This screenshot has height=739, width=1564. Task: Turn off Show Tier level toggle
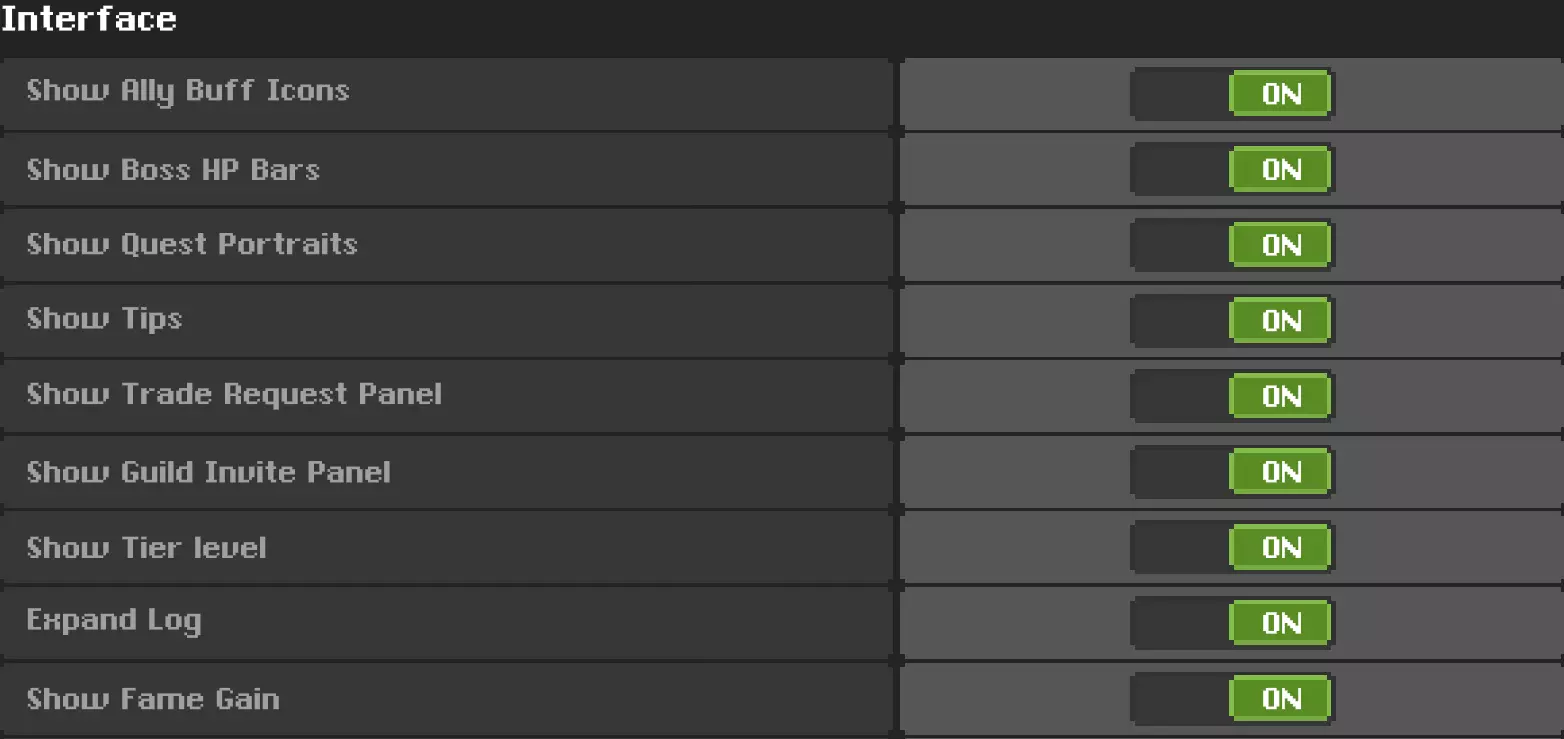tap(1232, 547)
